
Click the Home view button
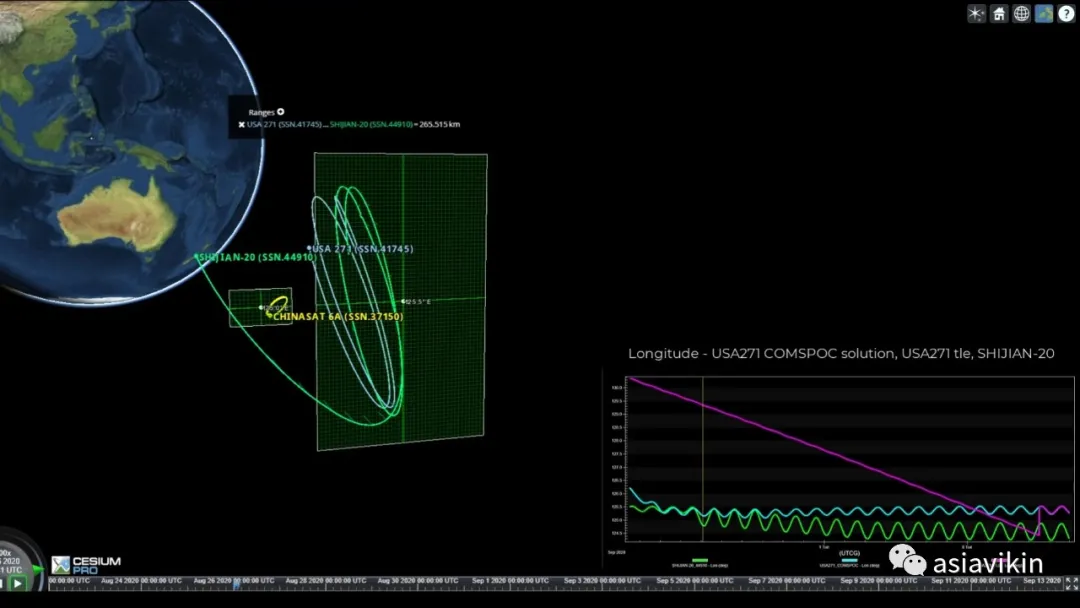pos(999,14)
